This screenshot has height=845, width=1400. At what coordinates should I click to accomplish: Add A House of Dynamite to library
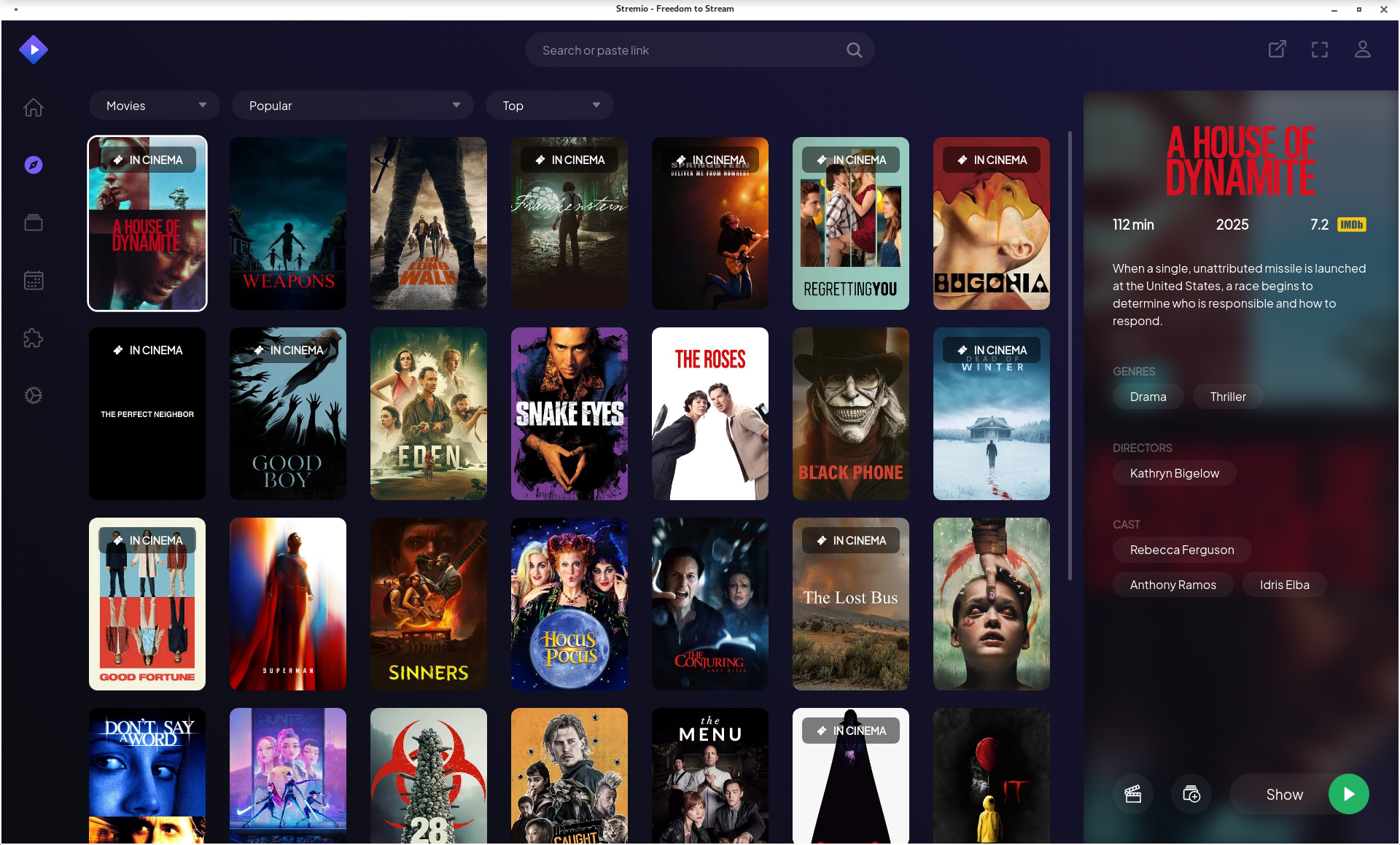click(x=1191, y=794)
